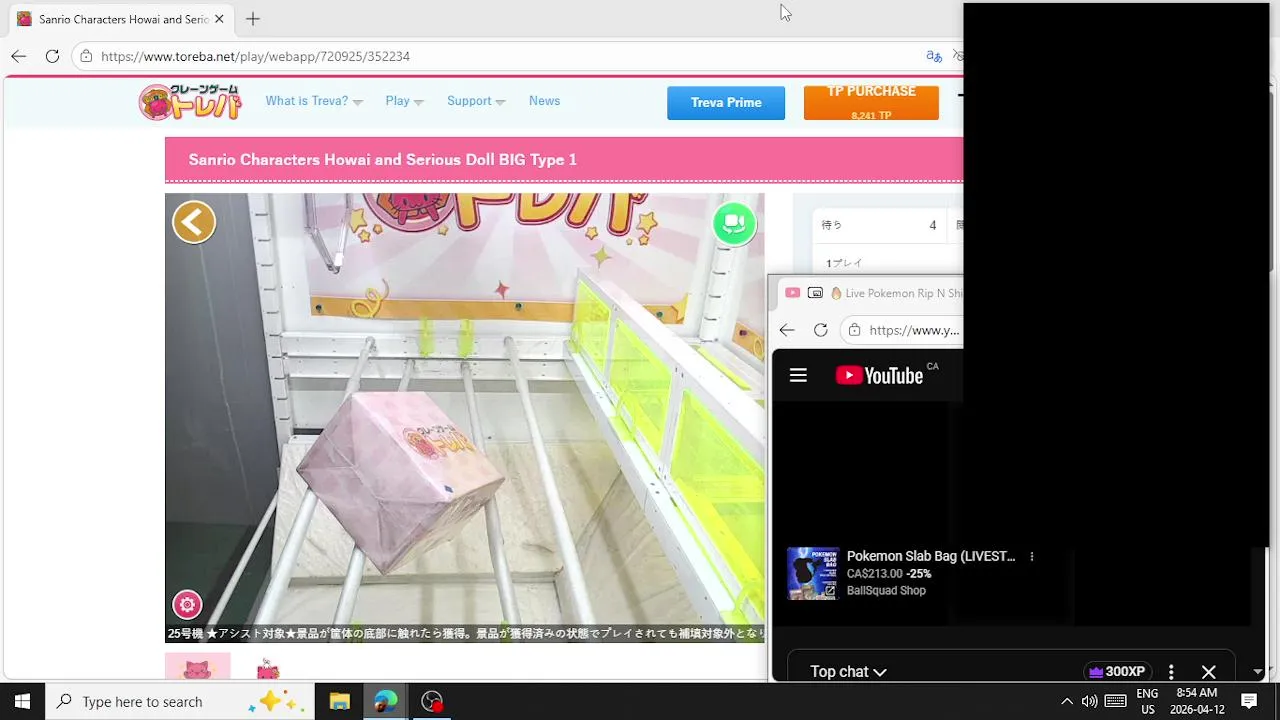Reload the Toreba page
Screen dimensions: 1280x720
pyautogui.click(x=52, y=56)
